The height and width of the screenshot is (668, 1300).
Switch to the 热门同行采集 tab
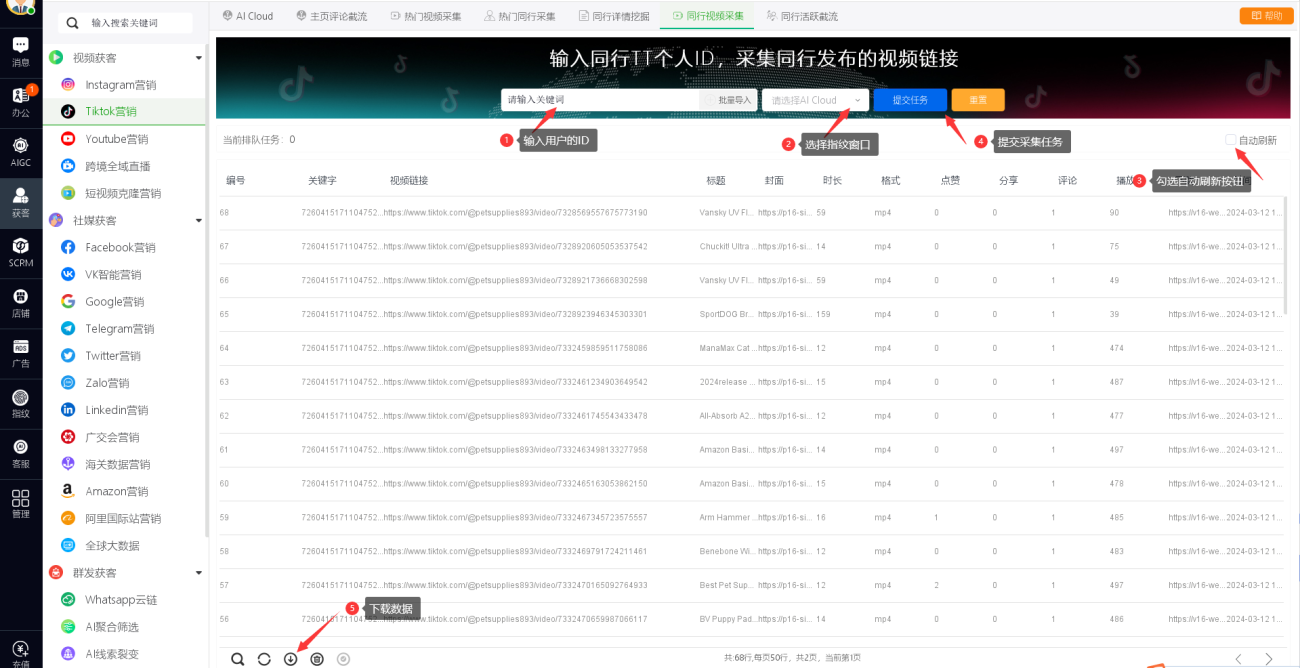[519, 16]
